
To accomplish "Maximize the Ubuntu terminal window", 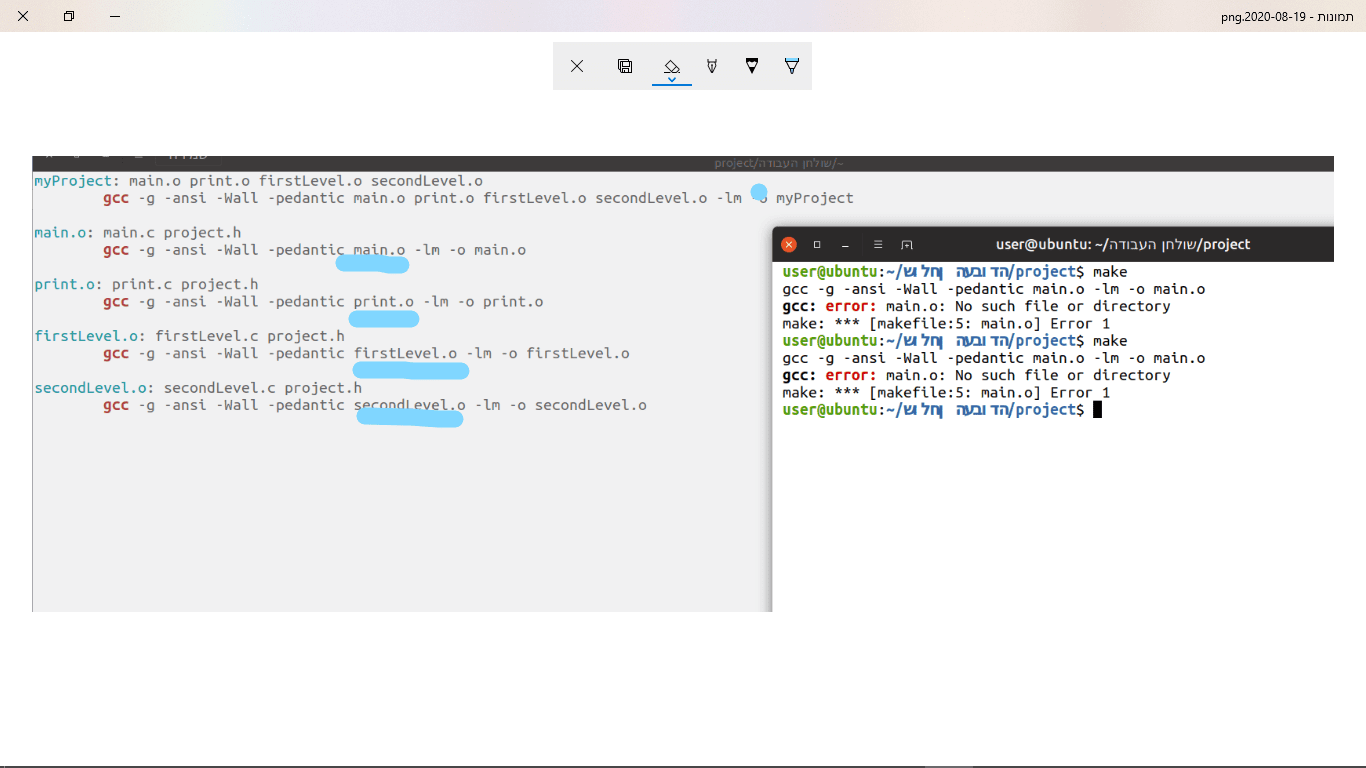I will pyautogui.click(x=817, y=244).
